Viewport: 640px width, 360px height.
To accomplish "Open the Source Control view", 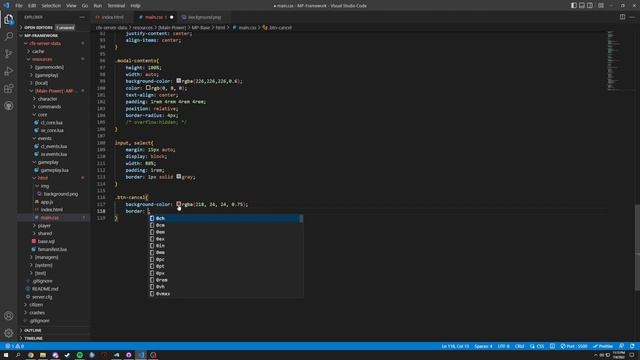I will pyautogui.click(x=9, y=53).
